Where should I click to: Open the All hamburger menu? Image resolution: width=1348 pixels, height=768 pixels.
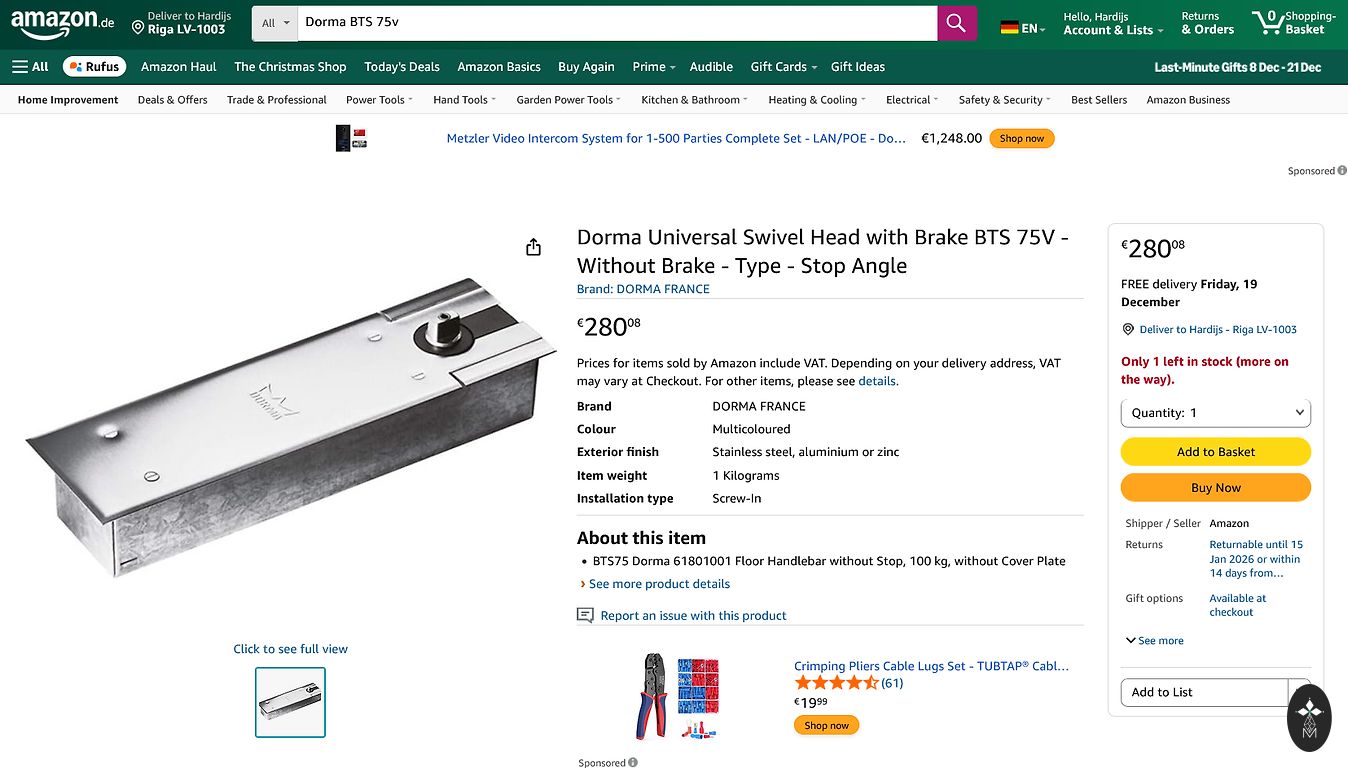coord(30,67)
